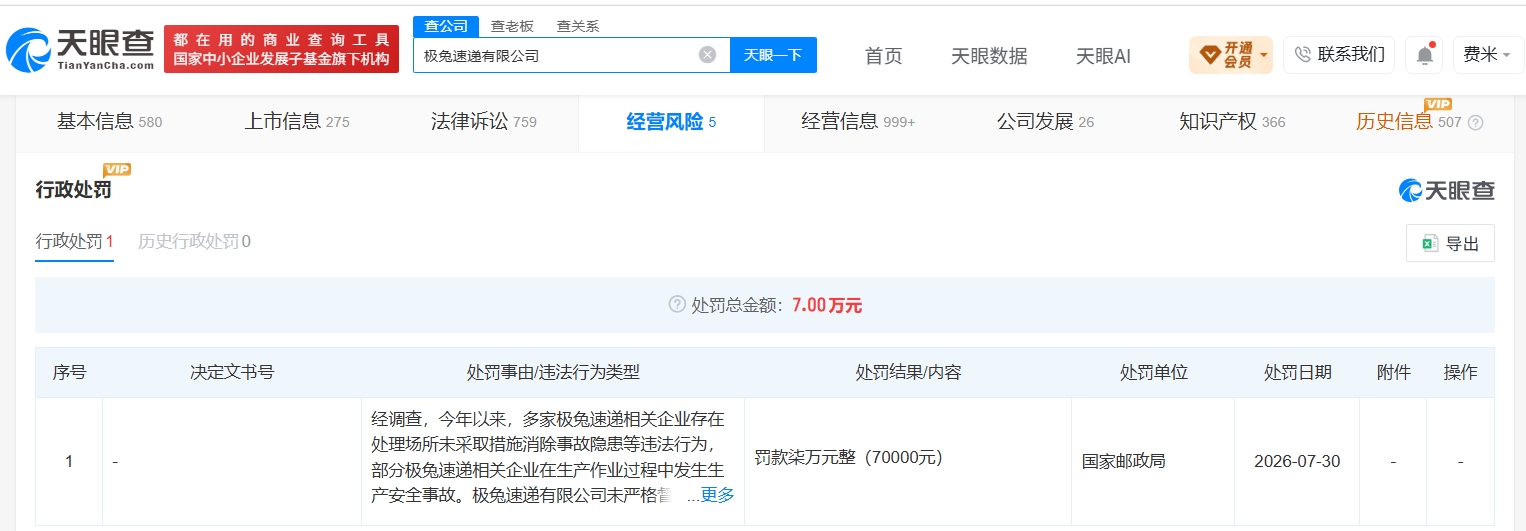Open the 开通会员 dropdown arrow

pos(1264,54)
